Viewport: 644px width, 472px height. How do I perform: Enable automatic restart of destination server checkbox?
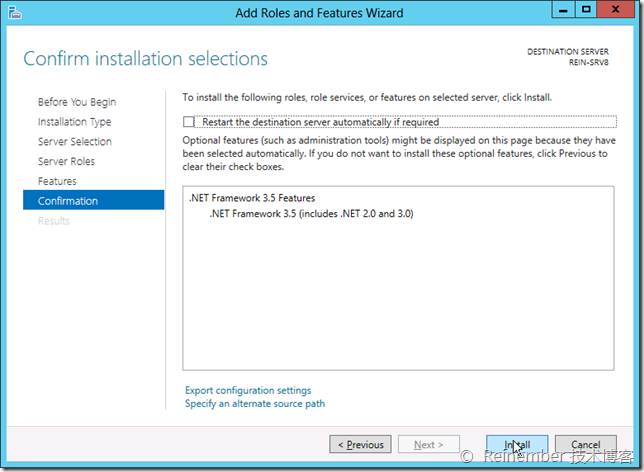pos(189,122)
